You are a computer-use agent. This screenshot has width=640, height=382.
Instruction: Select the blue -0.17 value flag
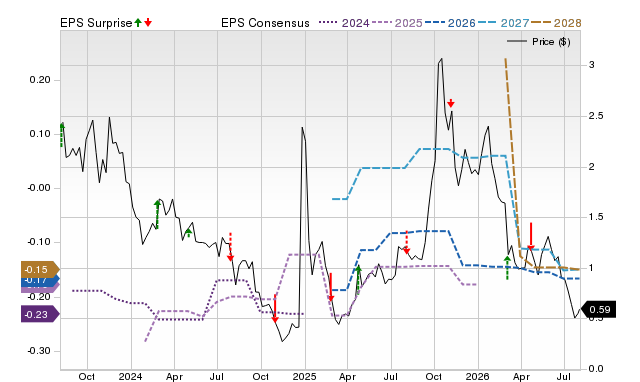(x=40, y=280)
